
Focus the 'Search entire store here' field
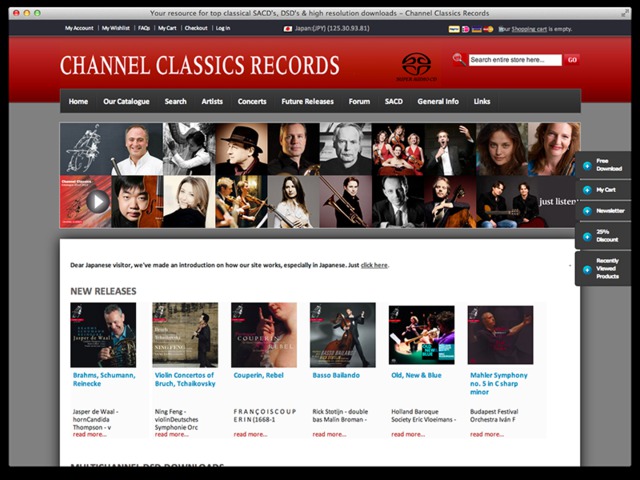click(x=515, y=60)
